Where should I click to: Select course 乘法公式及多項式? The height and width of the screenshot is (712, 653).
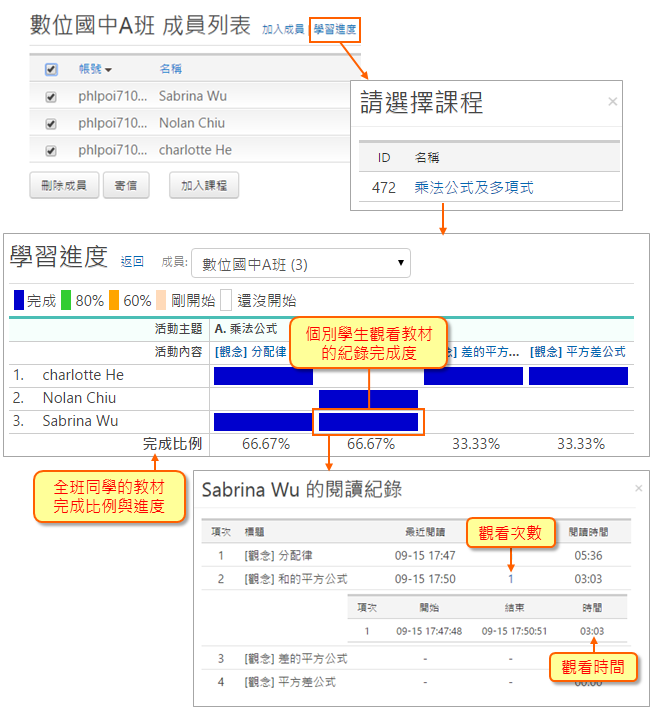(x=473, y=187)
